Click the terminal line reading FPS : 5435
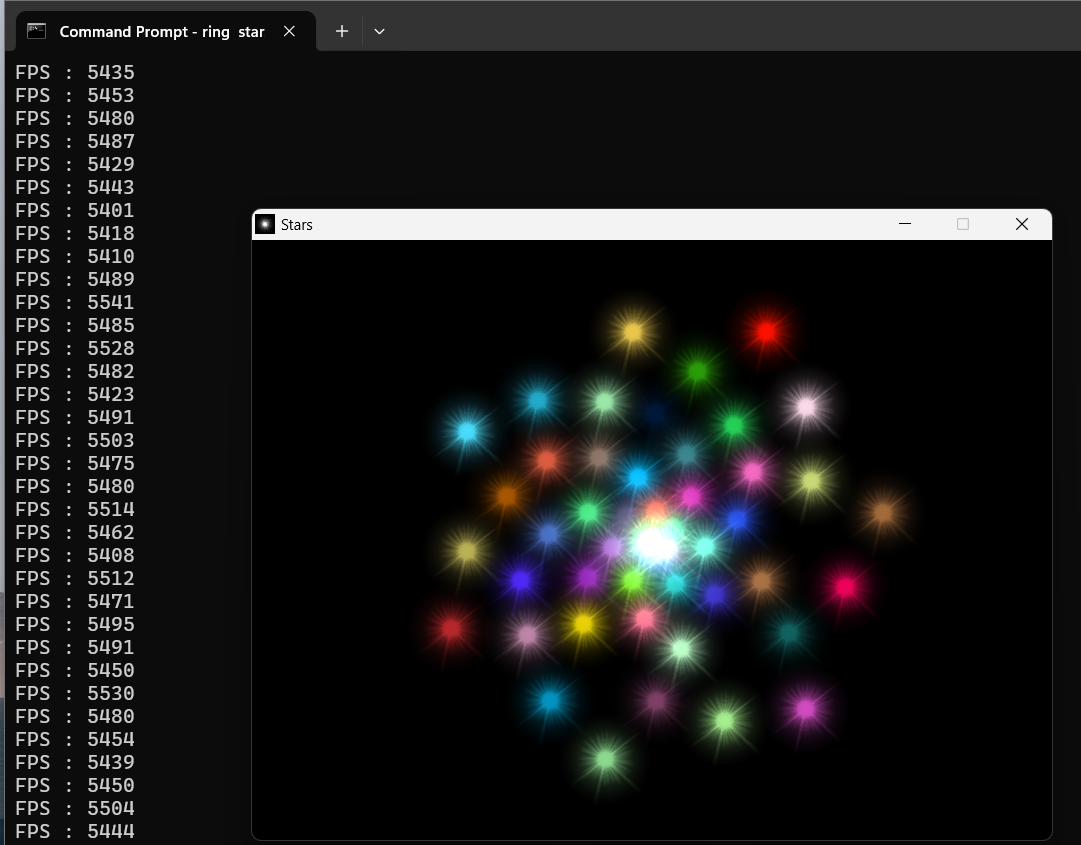This screenshot has width=1081, height=845. click(75, 72)
